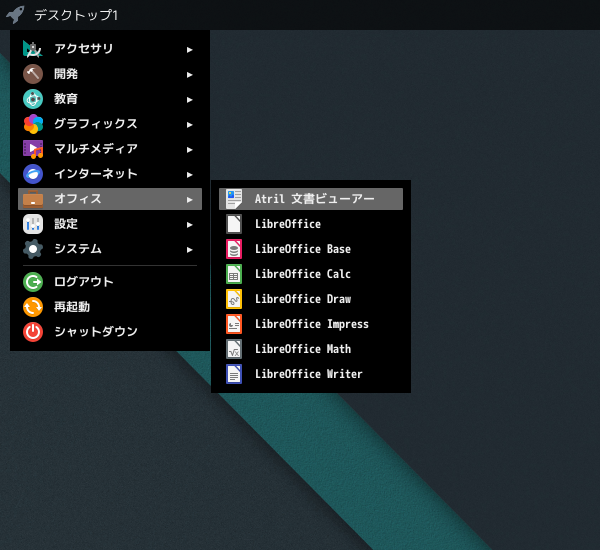Open the 教育 menu entry
This screenshot has height=550, width=600.
pos(110,99)
